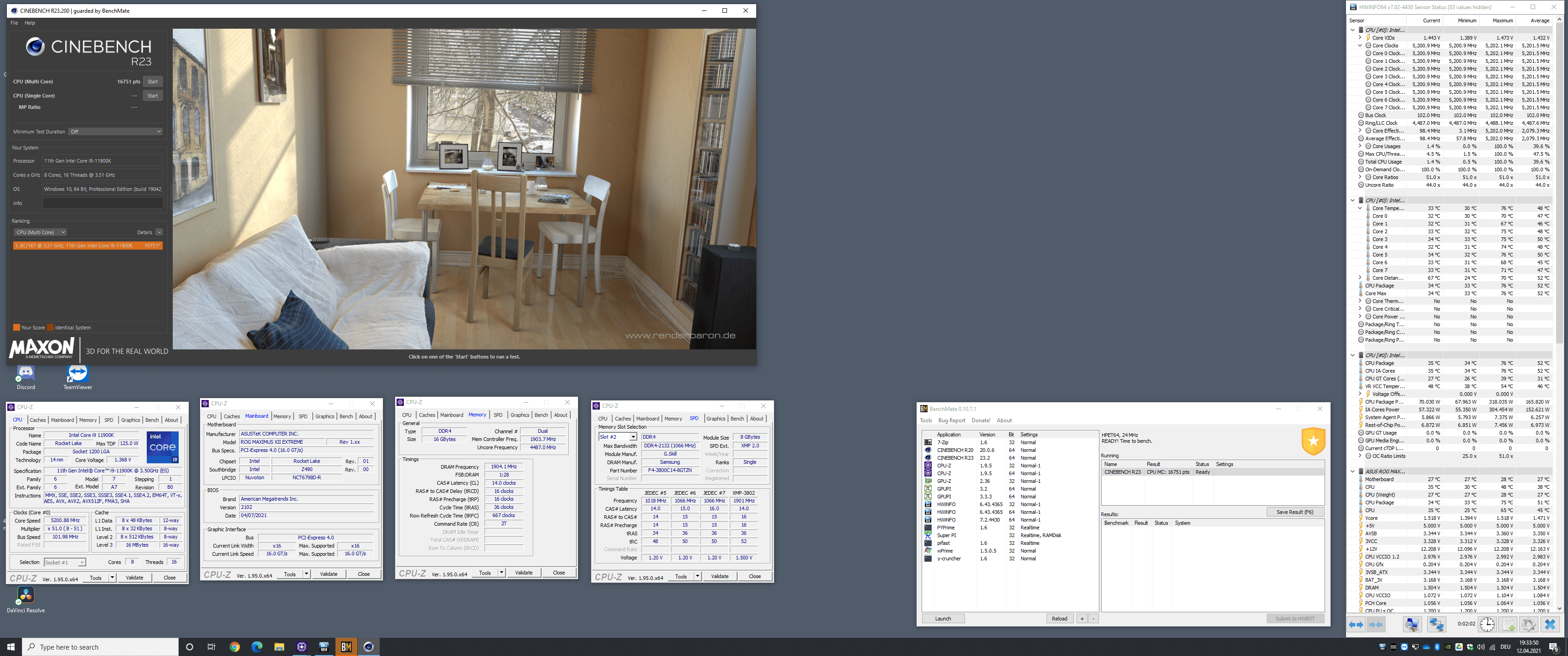1568x656 pixels.
Task: Click HWiNFO clock reset-timer icon
Action: (1487, 625)
